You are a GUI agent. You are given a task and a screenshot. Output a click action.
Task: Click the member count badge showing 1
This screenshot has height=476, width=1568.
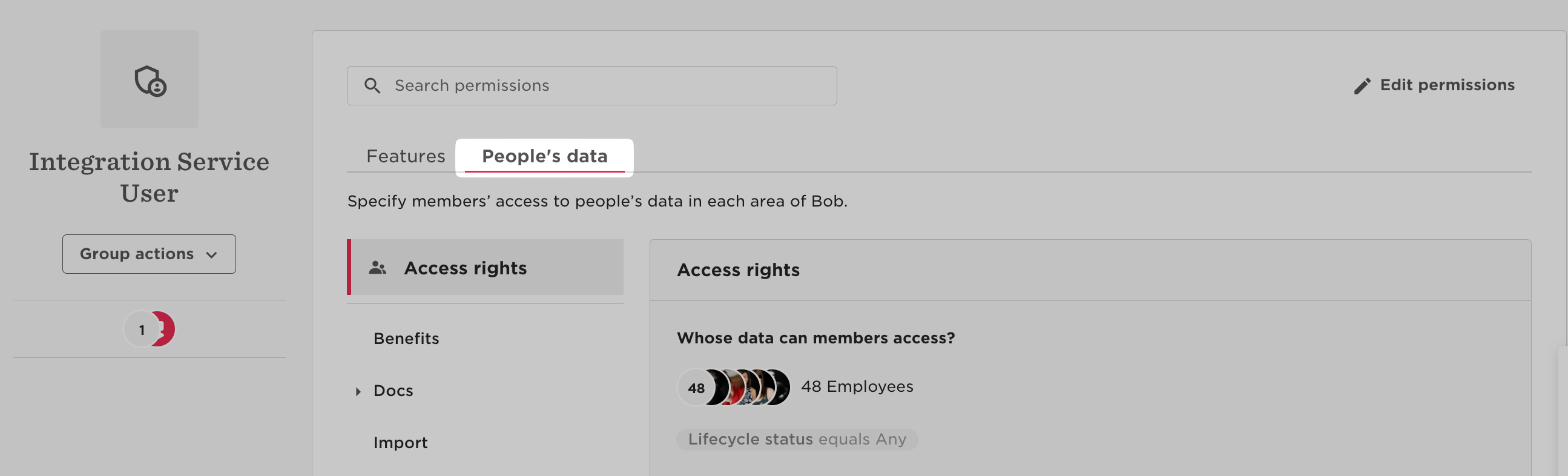(141, 330)
